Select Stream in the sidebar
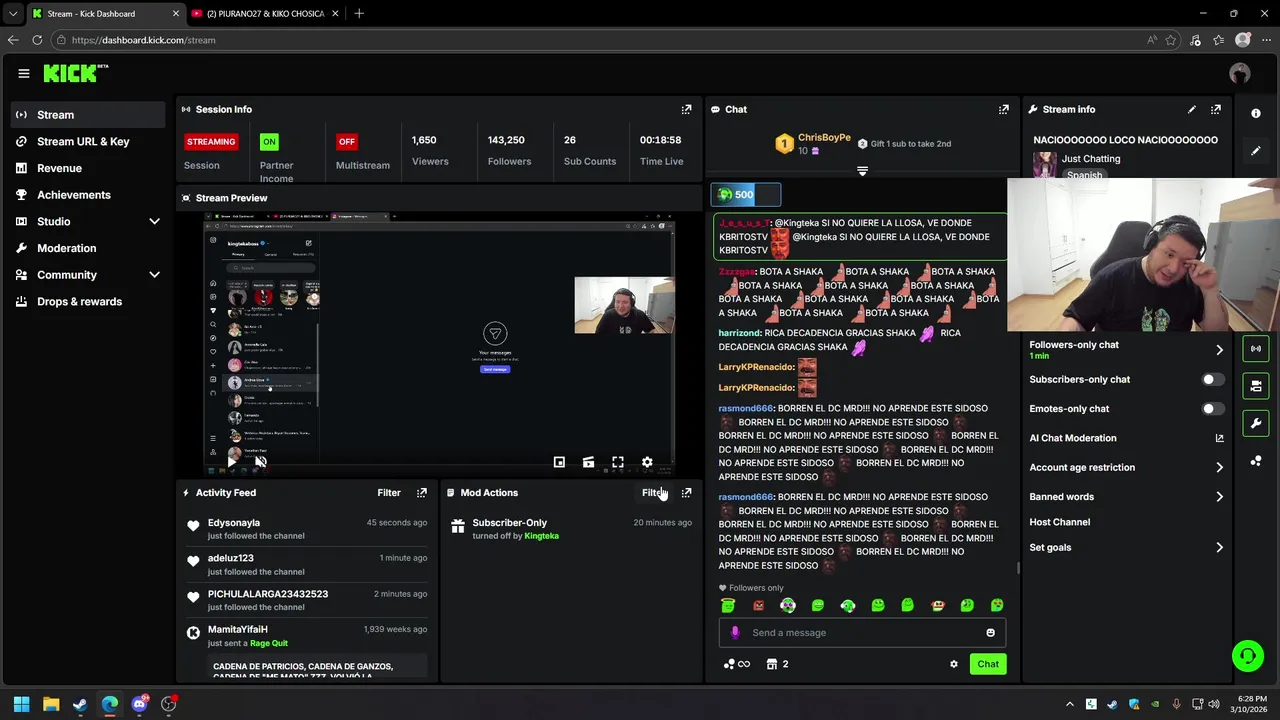Screen dimensions: 1280x720 coord(88,115)
